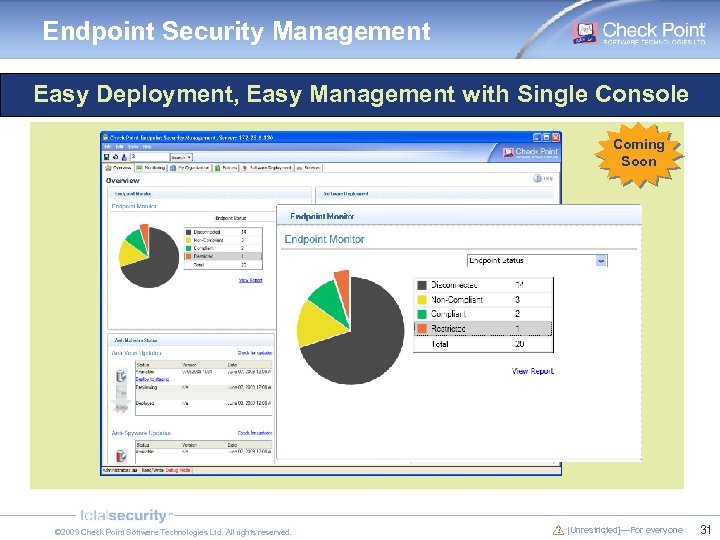The width and height of the screenshot is (720, 540).
Task: Click the Refresh icon in the console toolbar
Action: click(115, 157)
